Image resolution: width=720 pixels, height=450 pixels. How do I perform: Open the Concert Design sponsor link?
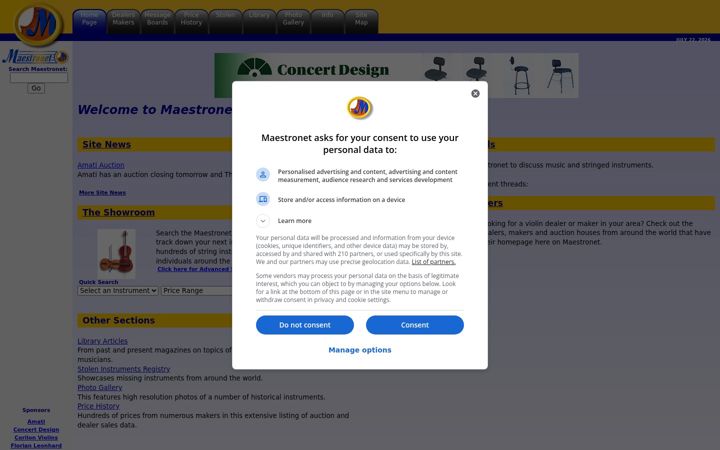[36, 430]
